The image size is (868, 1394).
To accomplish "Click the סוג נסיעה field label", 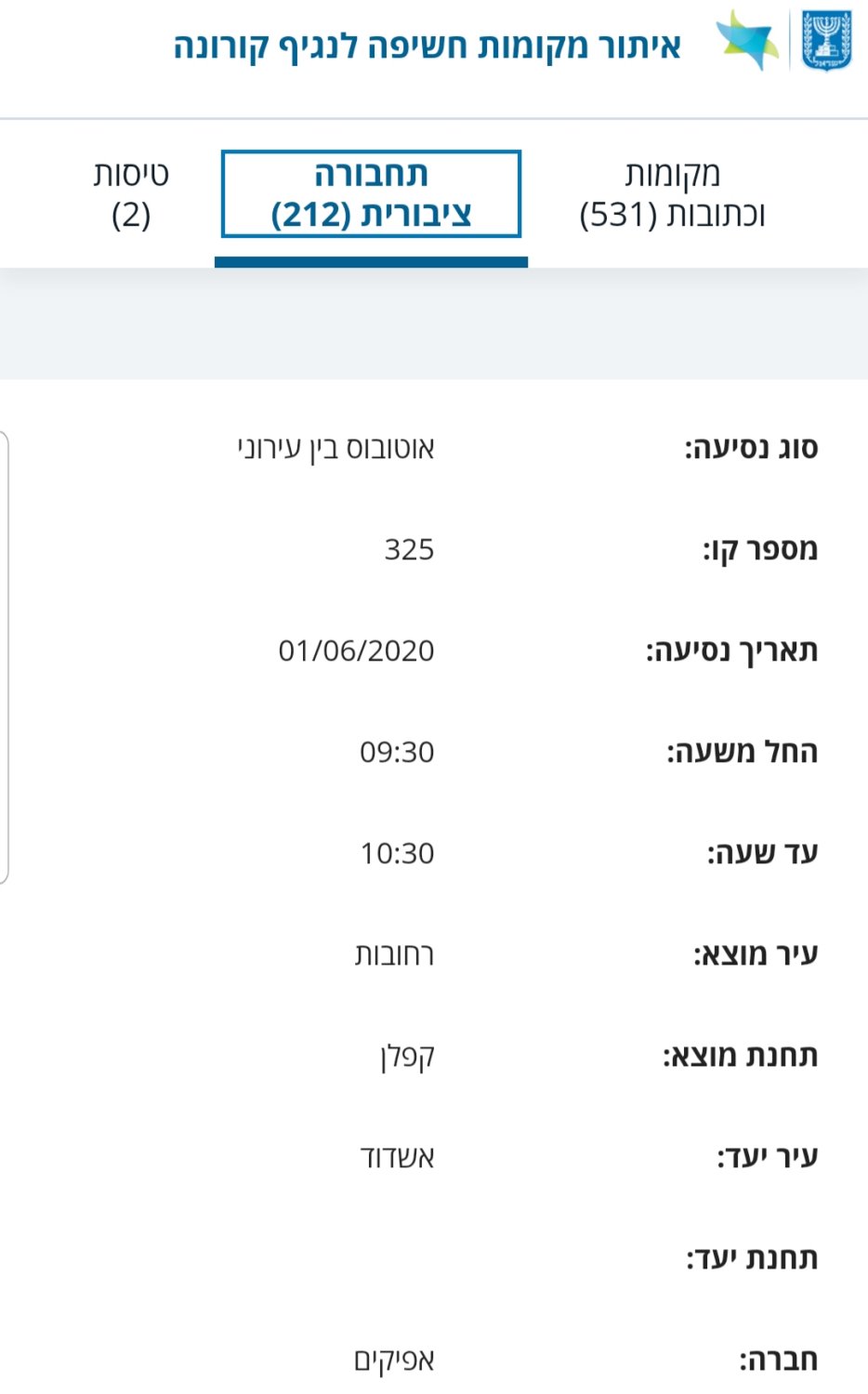I will [x=751, y=448].
